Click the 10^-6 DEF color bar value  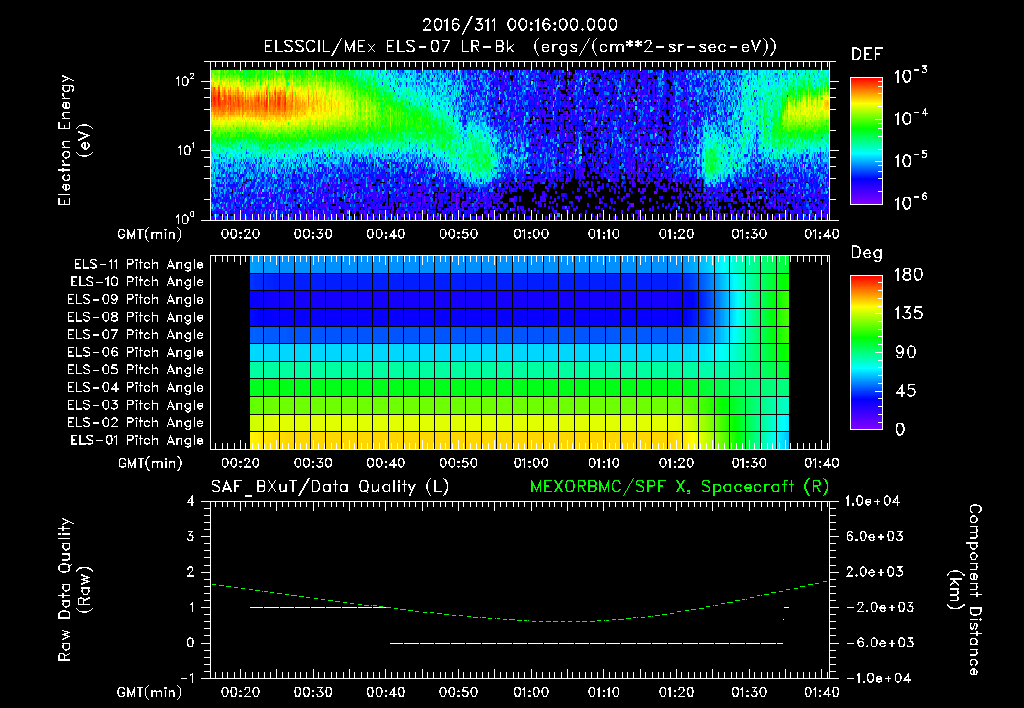point(911,202)
